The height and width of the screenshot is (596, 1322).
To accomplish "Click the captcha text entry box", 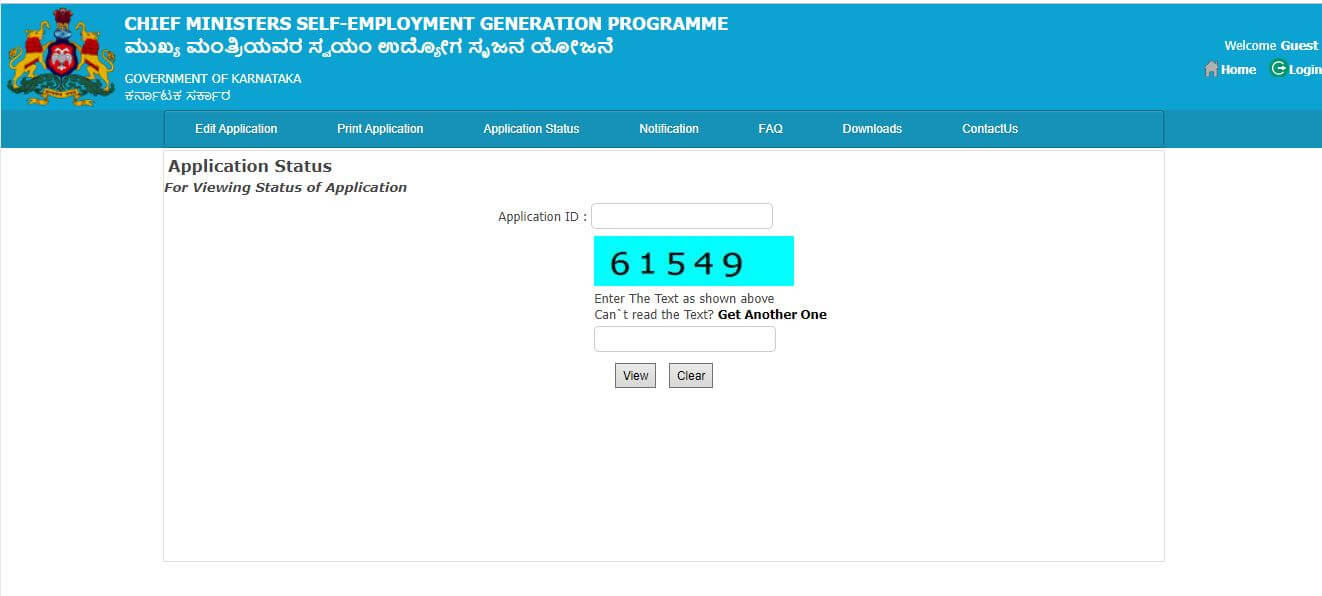I will [684, 338].
